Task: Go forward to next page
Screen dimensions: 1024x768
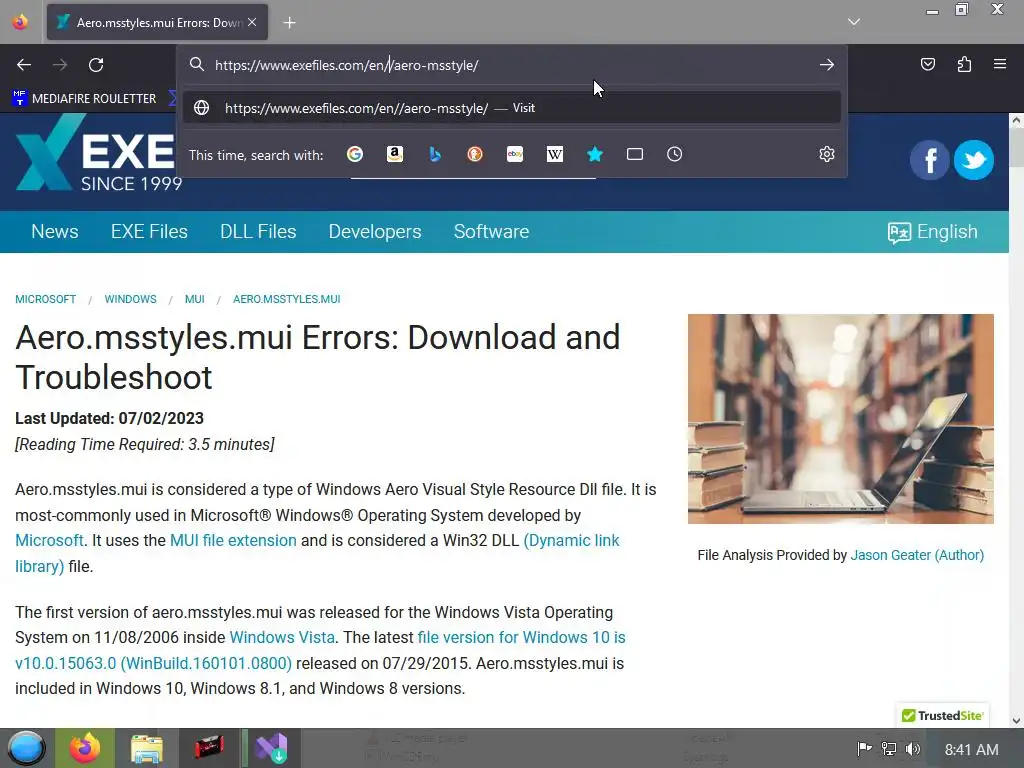Action: [x=60, y=65]
